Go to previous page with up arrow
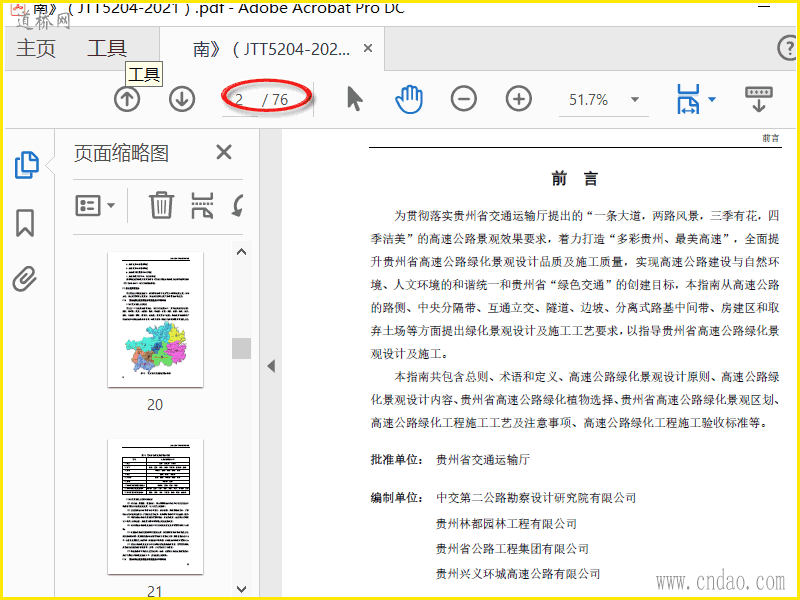Screen dimensions: 800x600 (x=127, y=98)
